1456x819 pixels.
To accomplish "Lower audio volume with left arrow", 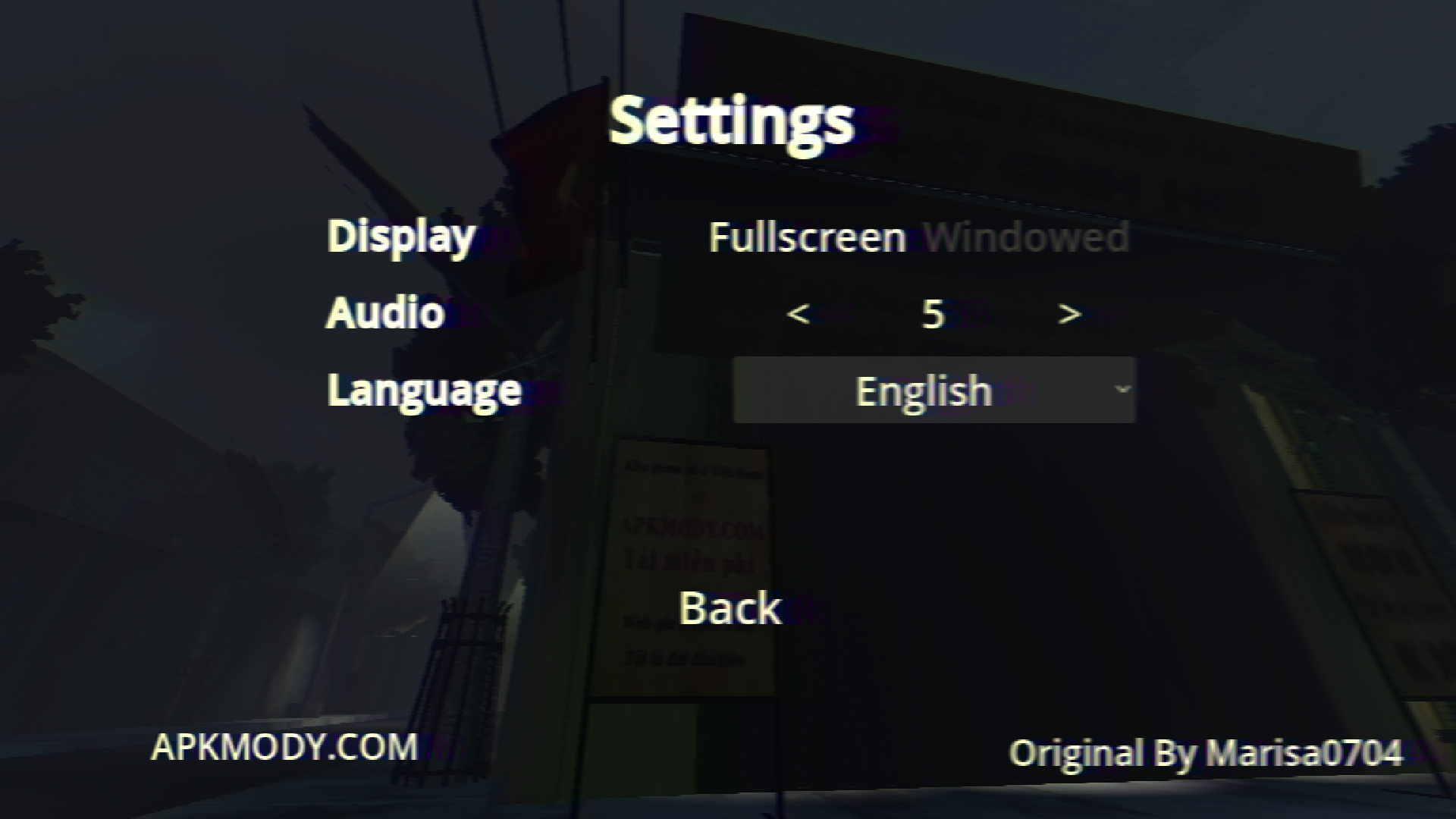I will (x=799, y=313).
